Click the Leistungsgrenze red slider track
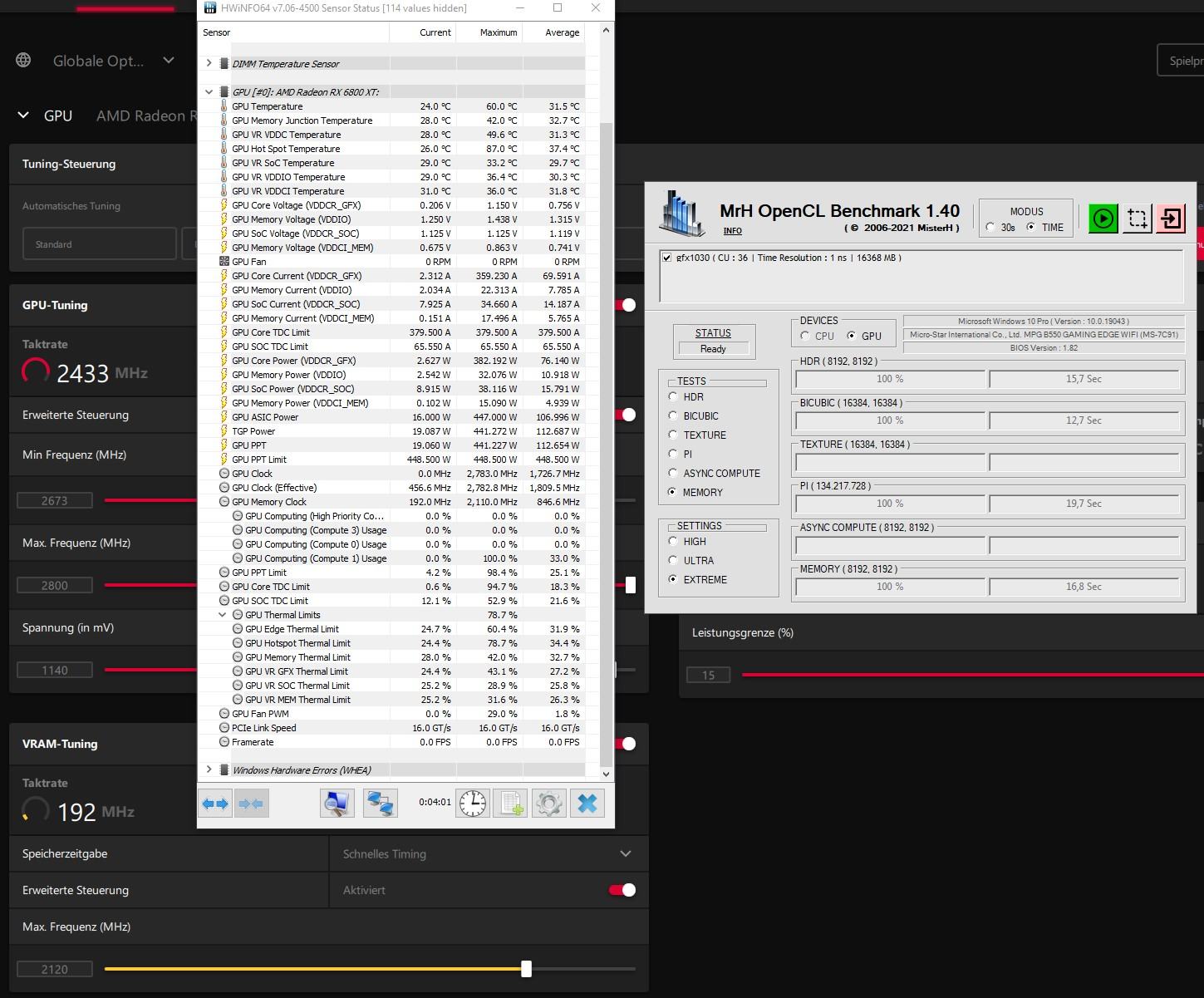Screen dimensions: 1204x998 click(x=972, y=675)
